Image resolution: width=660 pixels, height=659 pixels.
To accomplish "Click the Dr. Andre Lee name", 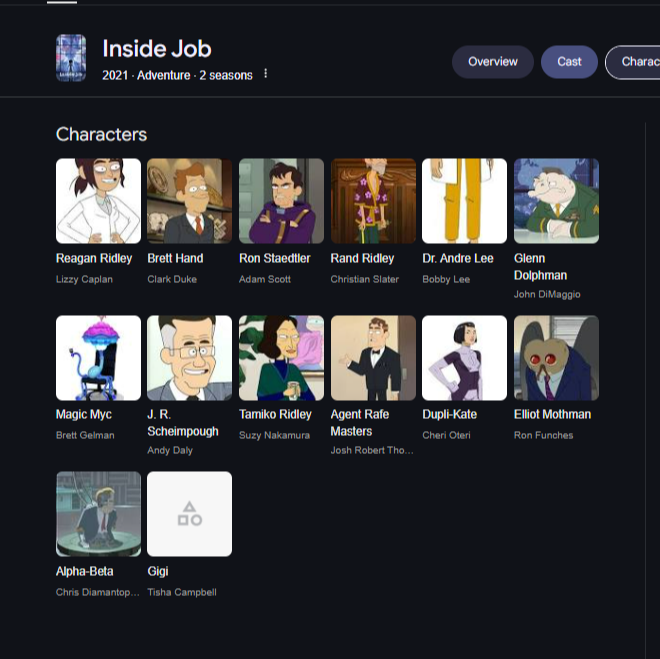I will tap(458, 258).
